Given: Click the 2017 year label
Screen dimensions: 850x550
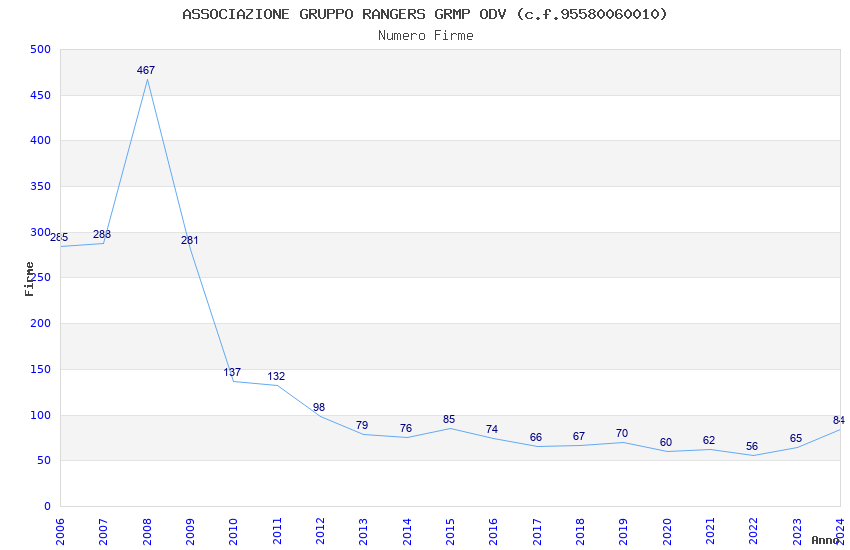Looking at the screenshot, I should (x=537, y=532).
